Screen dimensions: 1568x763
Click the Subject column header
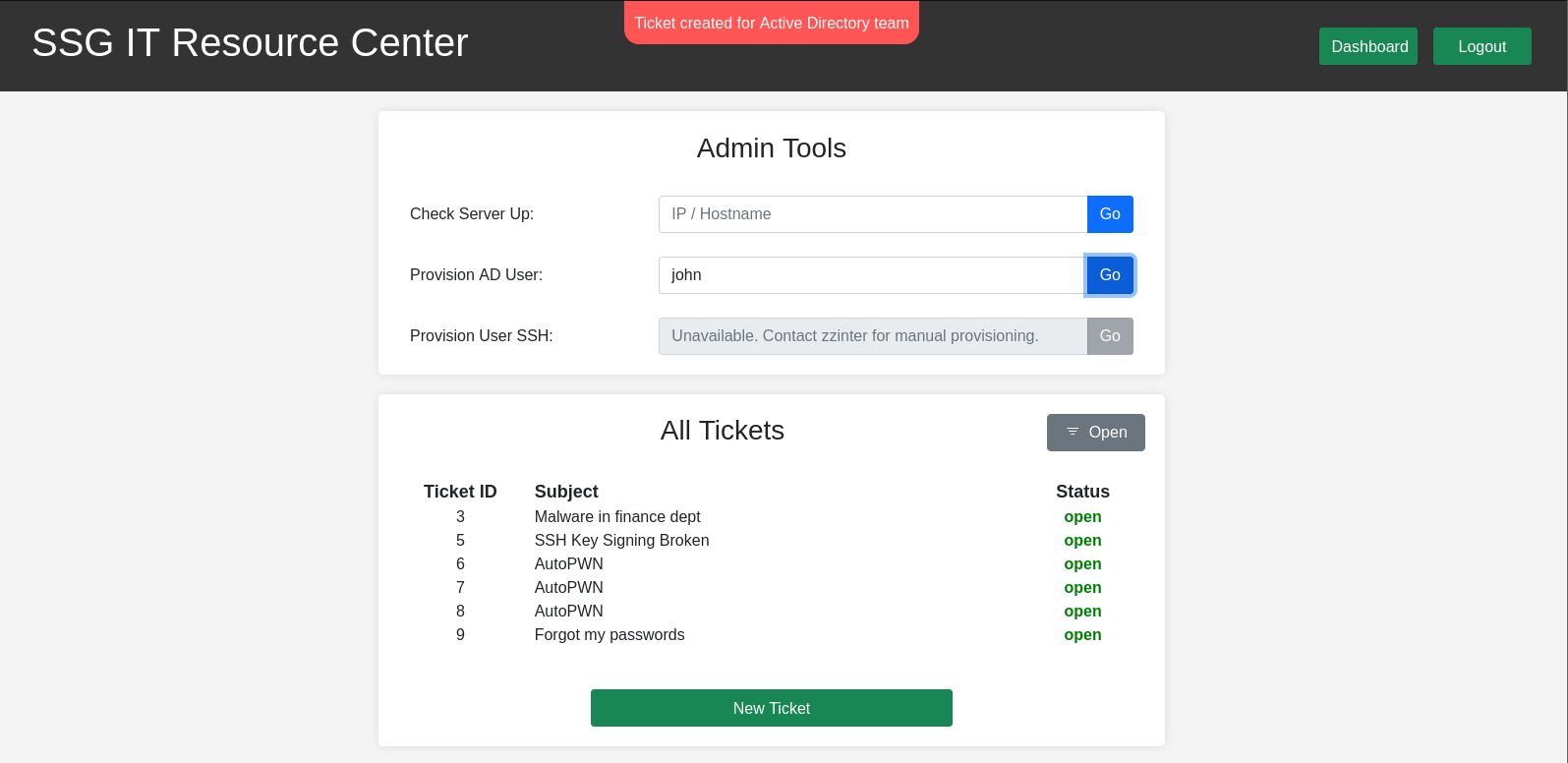point(566,491)
